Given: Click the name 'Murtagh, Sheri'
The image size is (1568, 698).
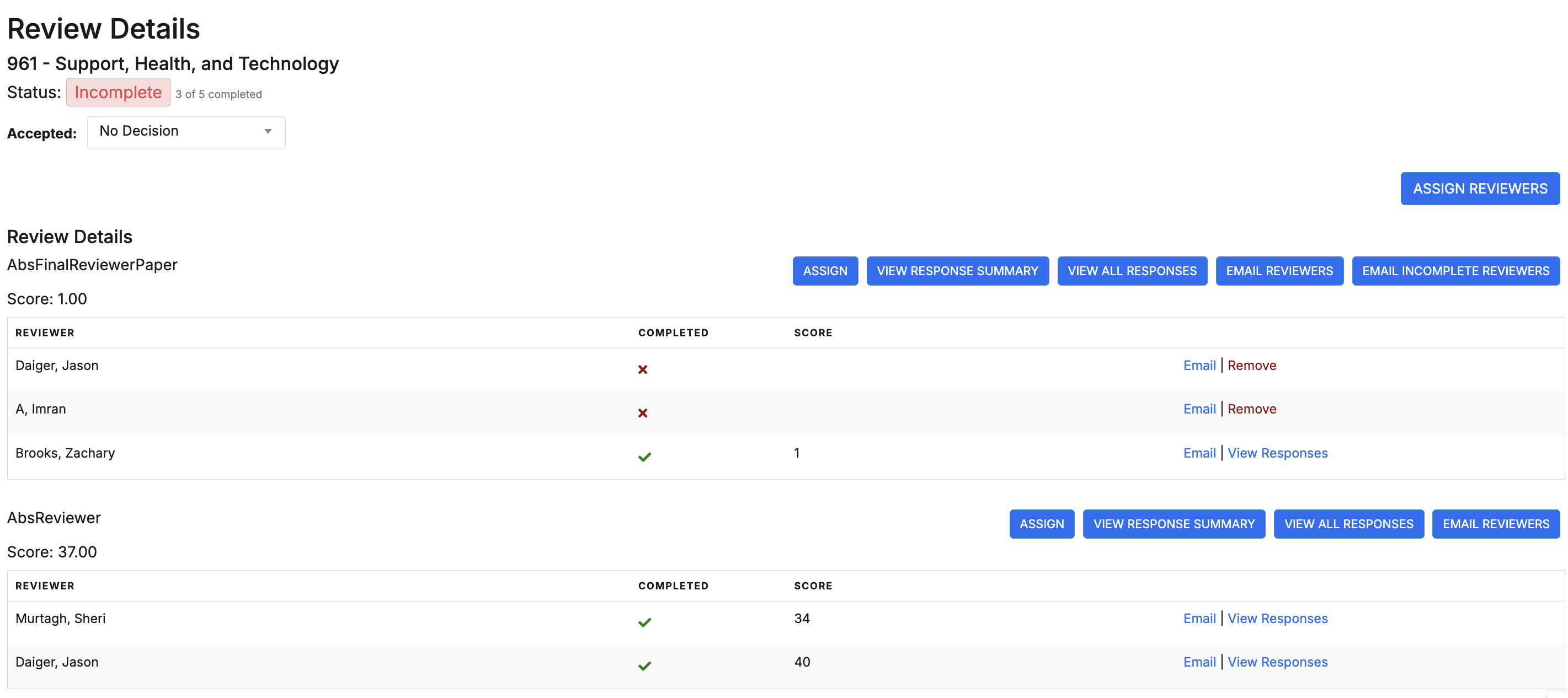Looking at the screenshot, I should (x=60, y=619).
